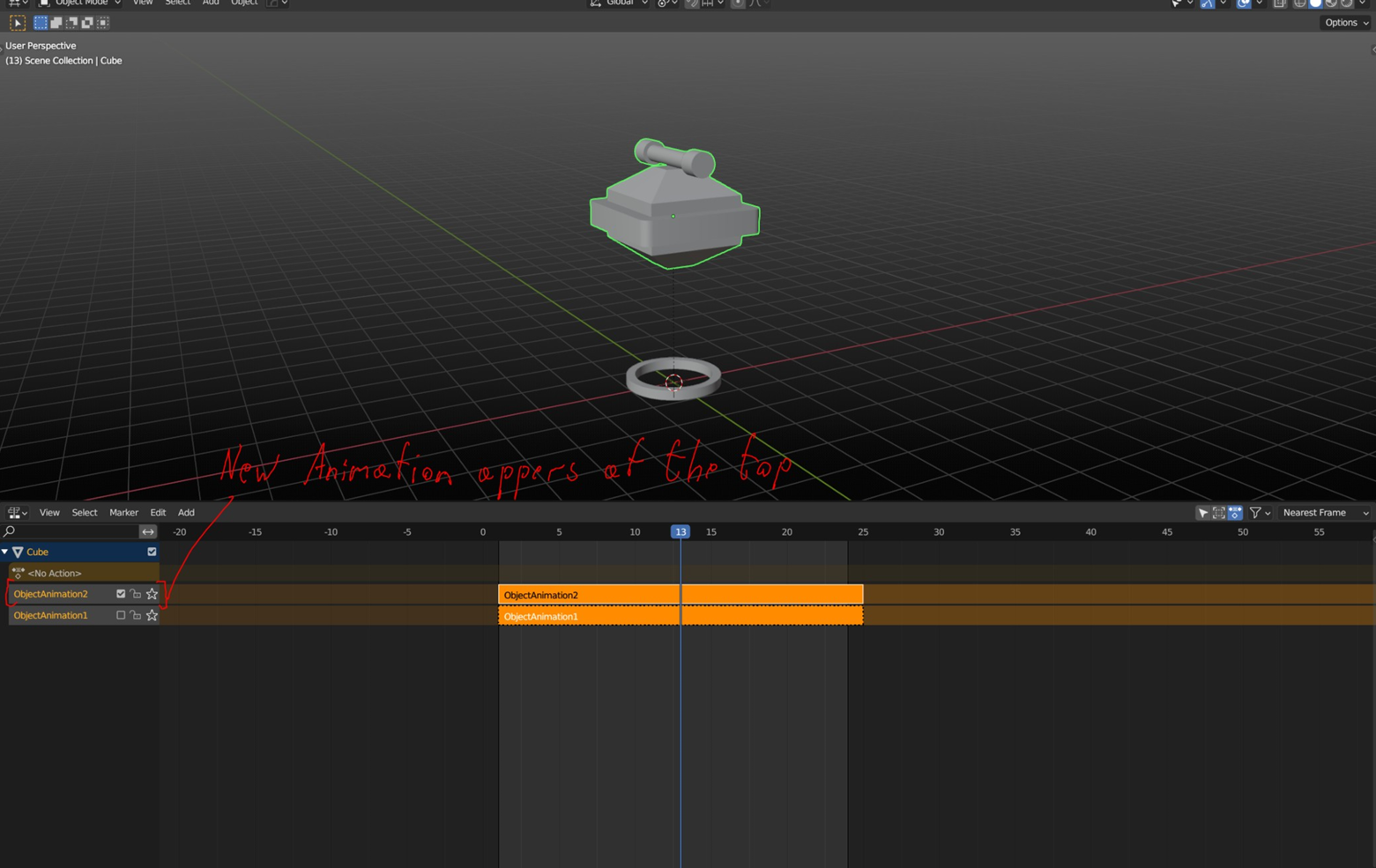Open the NLA editor type dropdown
1376x868 pixels.
click(18, 513)
